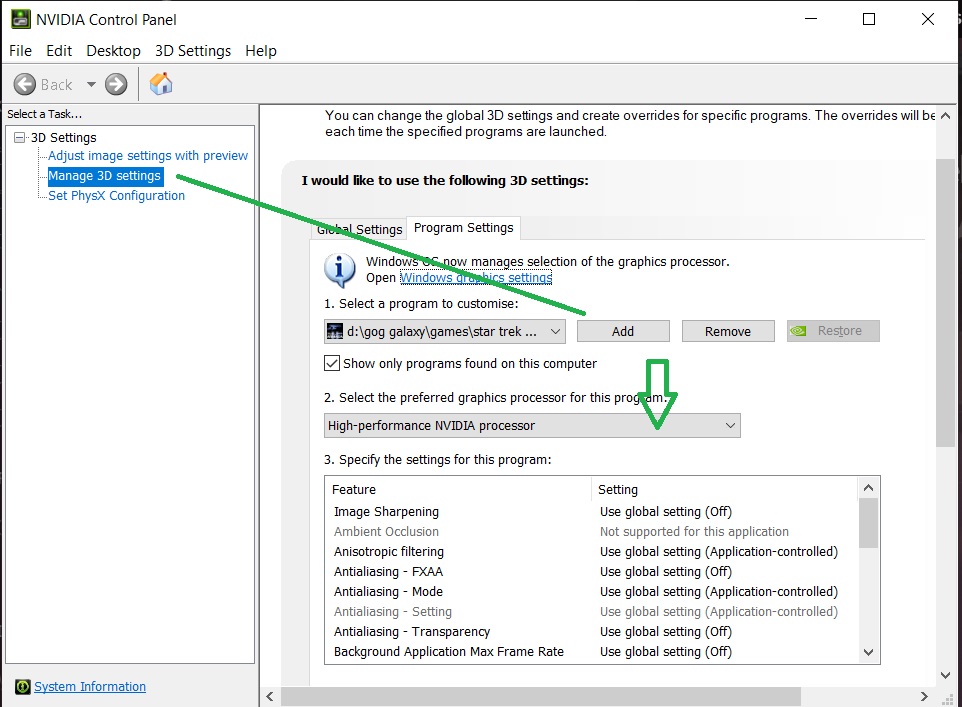The image size is (962, 707).
Task: Select Adjust image settings with preview
Action: tap(148, 156)
